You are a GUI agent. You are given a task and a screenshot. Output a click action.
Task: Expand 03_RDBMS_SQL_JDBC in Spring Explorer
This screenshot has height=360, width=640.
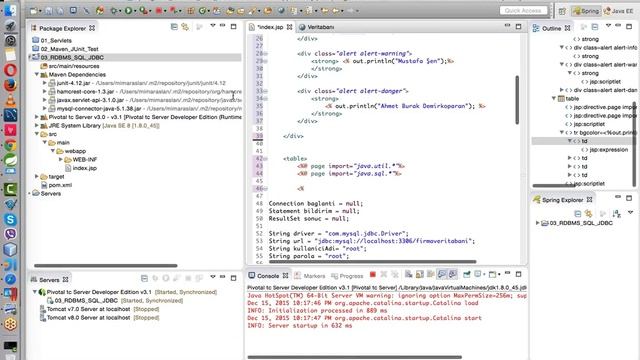tap(538, 223)
